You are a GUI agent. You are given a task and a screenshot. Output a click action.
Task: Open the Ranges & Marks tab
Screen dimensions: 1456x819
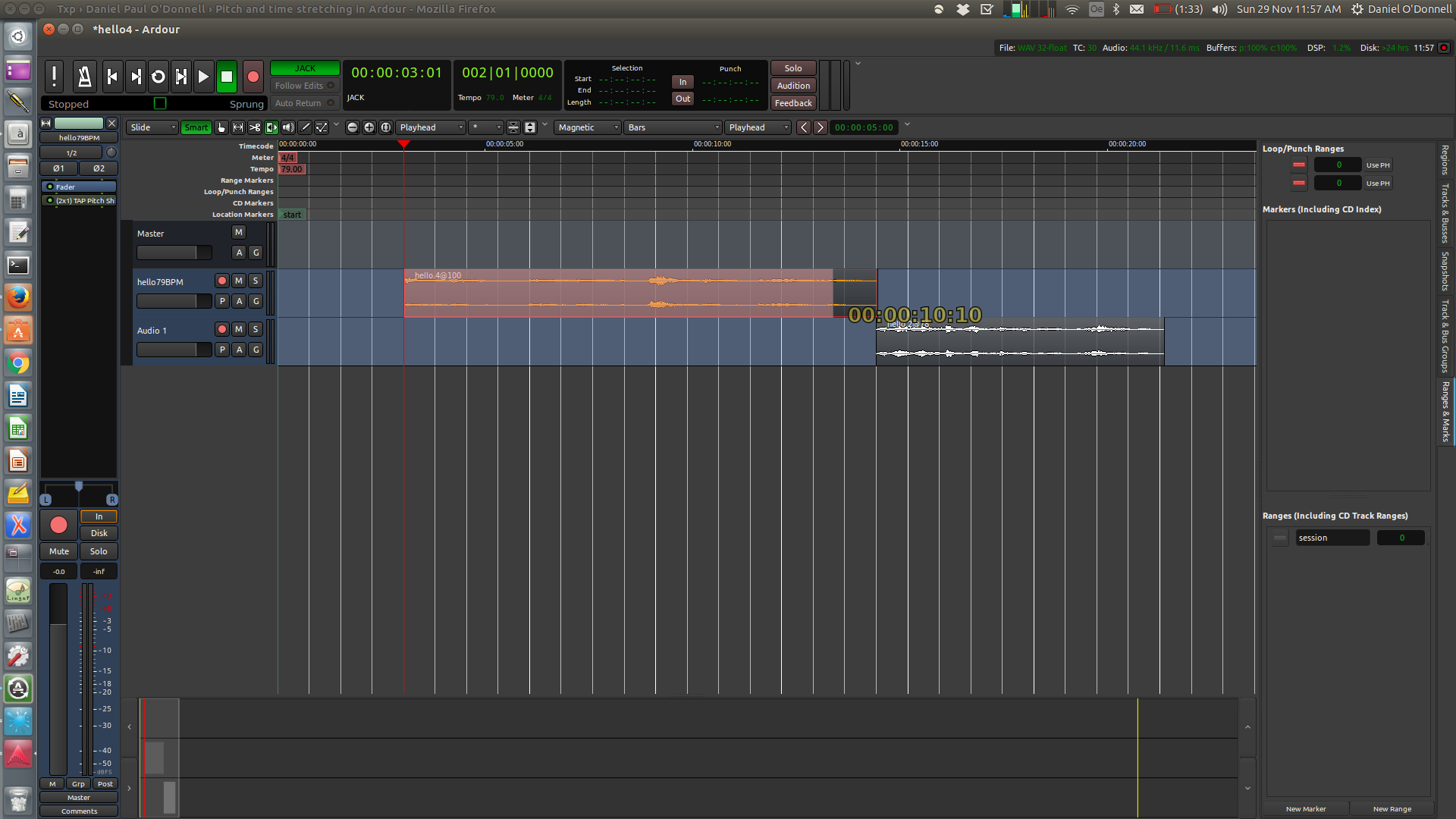click(1445, 412)
